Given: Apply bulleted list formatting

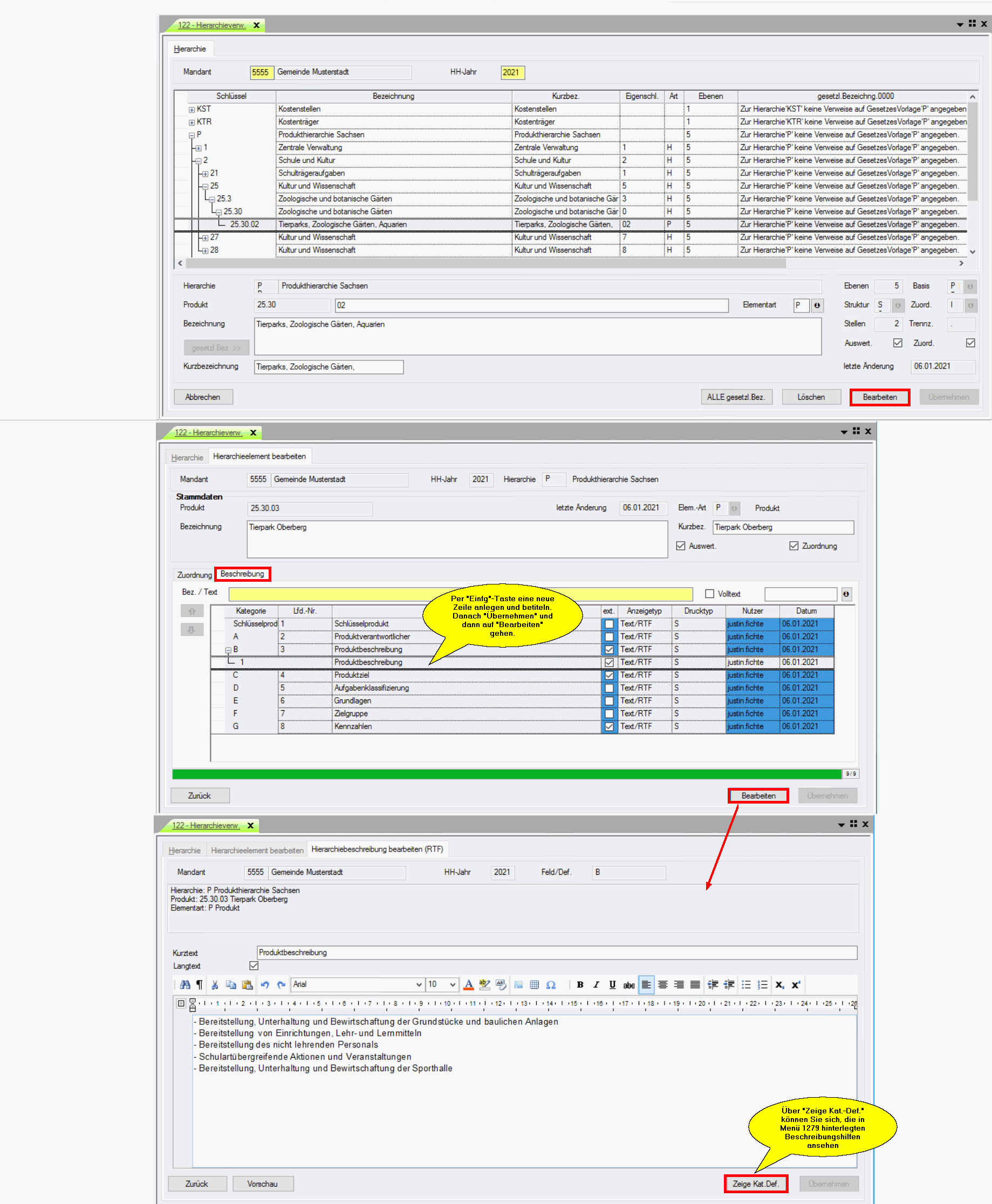Looking at the screenshot, I should click(745, 984).
